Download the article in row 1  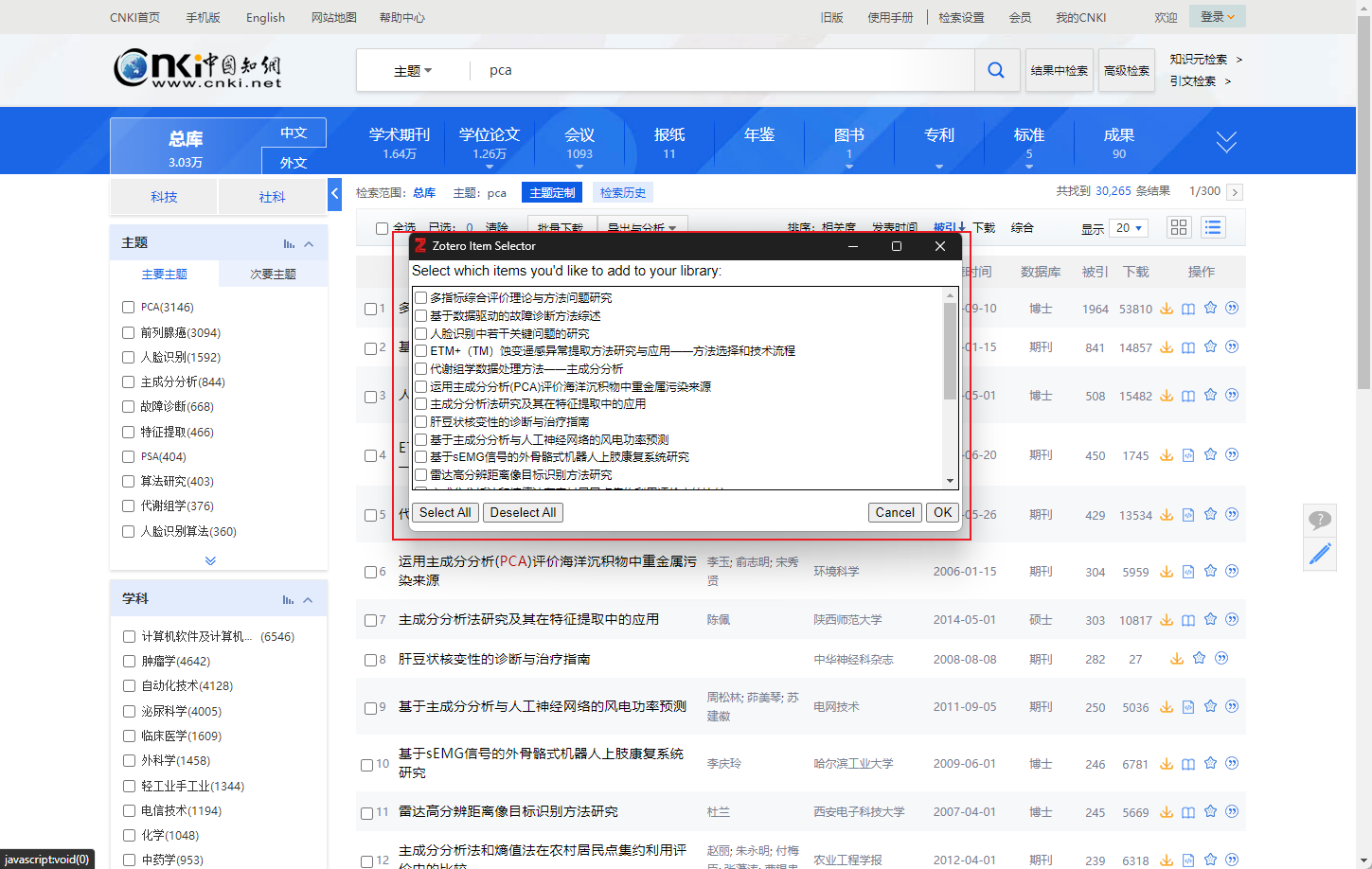pyautogui.click(x=1167, y=309)
